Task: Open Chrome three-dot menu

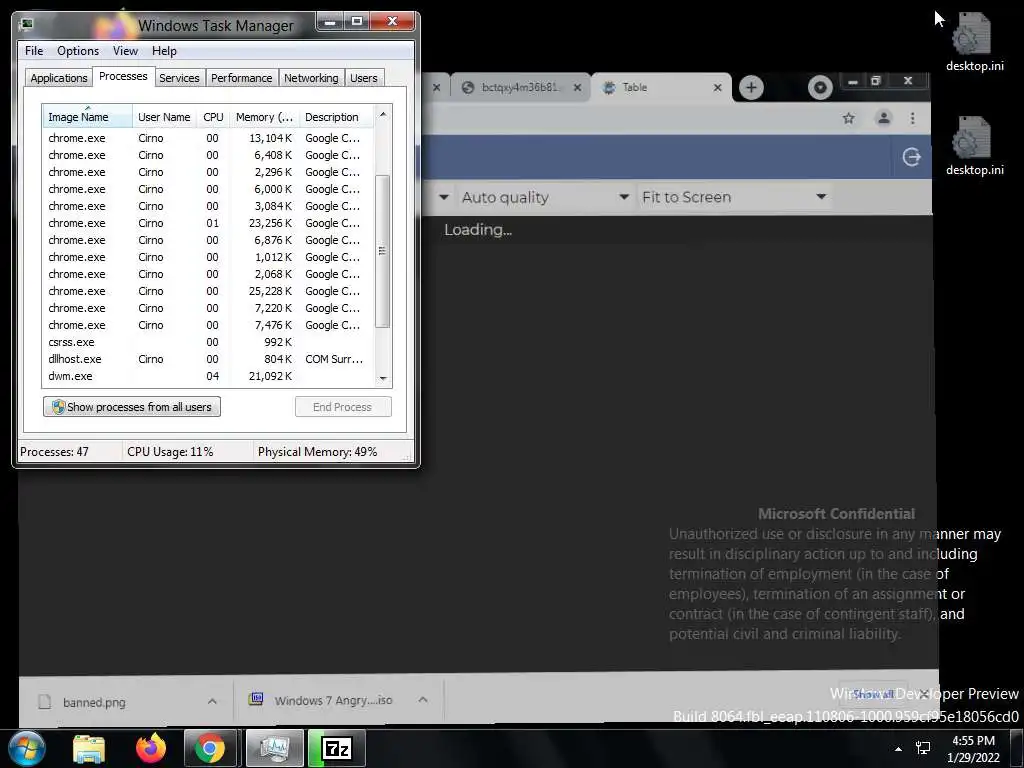Action: pyautogui.click(x=912, y=118)
